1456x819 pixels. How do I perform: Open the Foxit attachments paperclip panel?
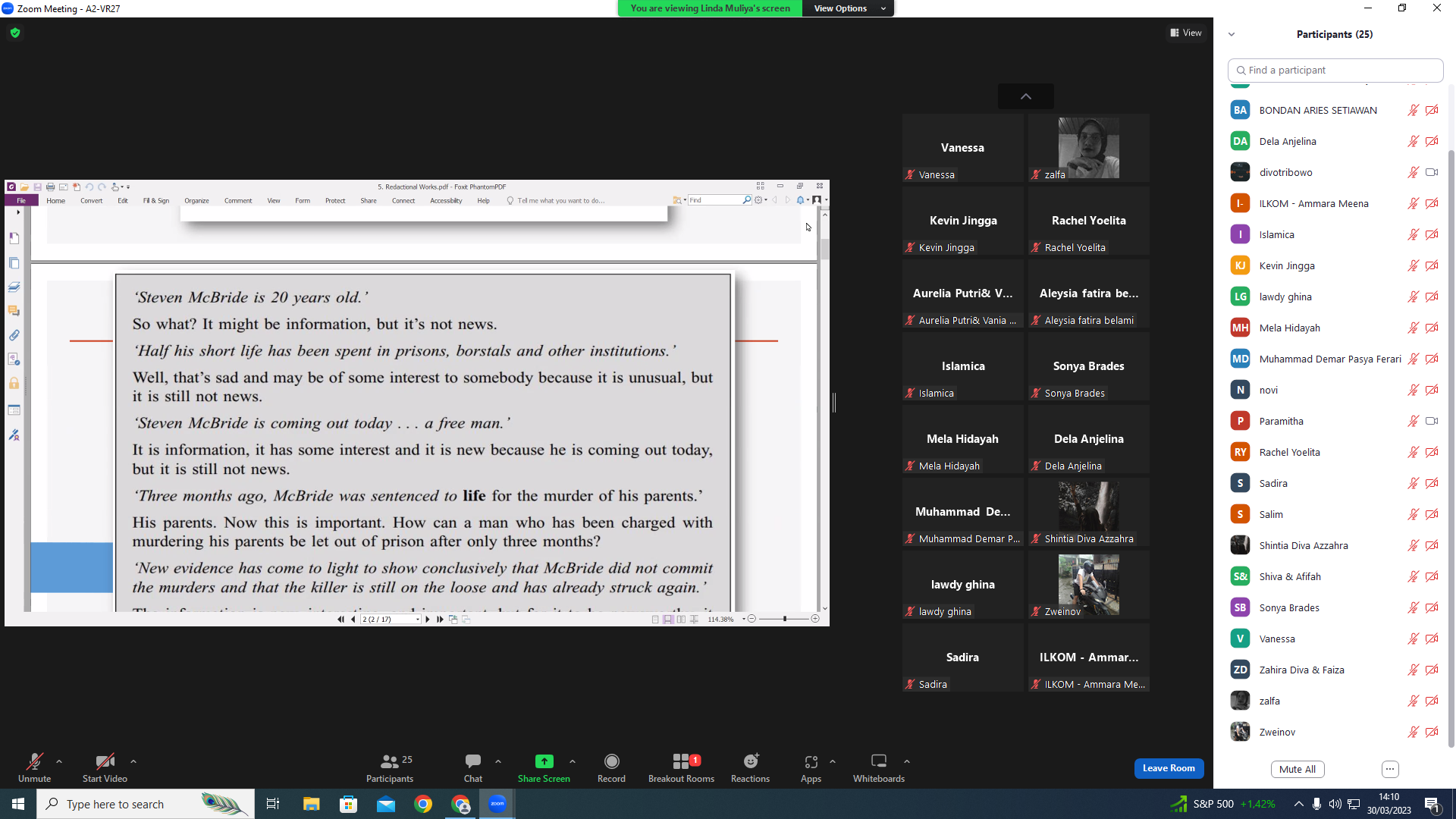pos(14,335)
